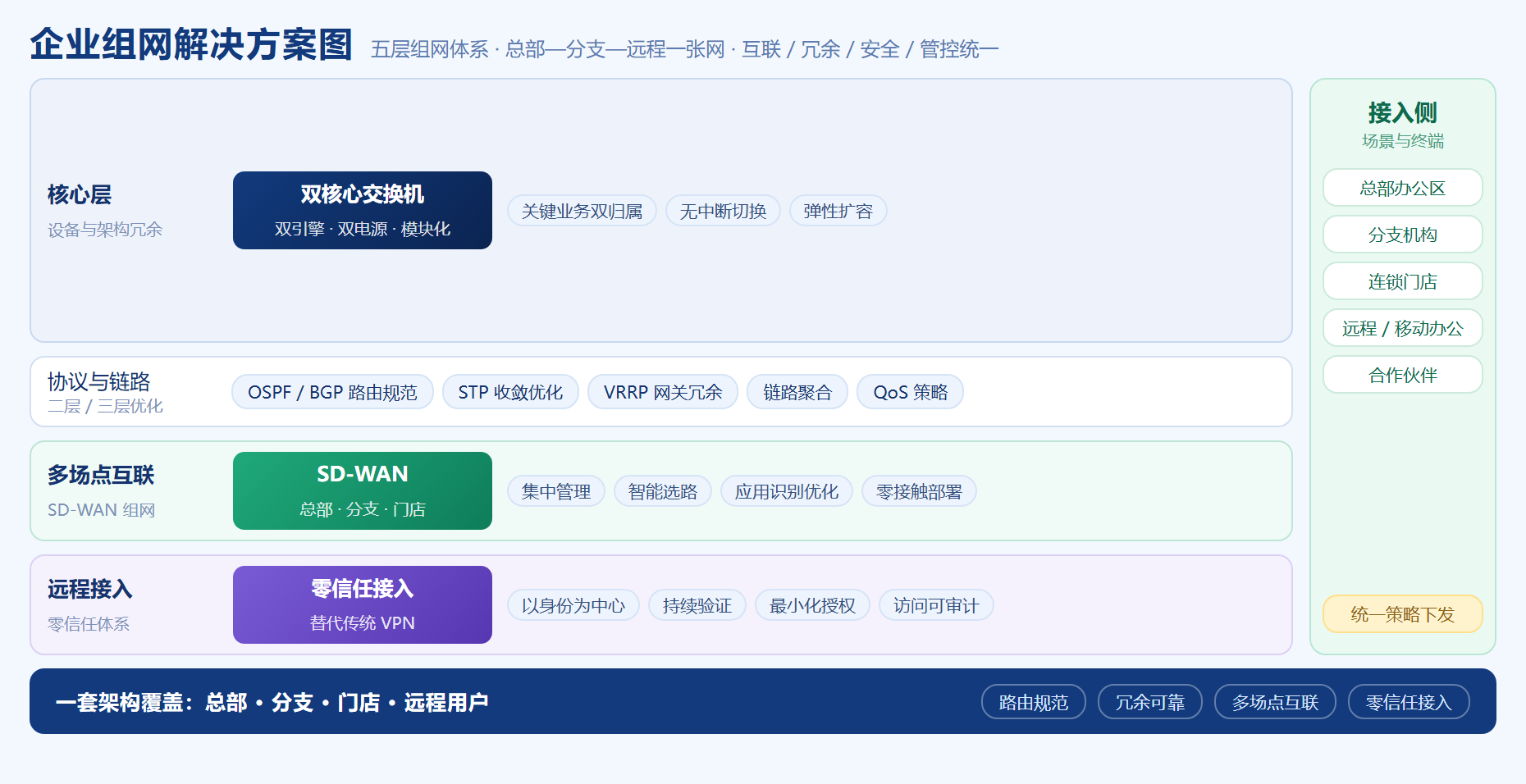
Task: Select 总部办公区 in the access panel
Action: [x=1402, y=188]
